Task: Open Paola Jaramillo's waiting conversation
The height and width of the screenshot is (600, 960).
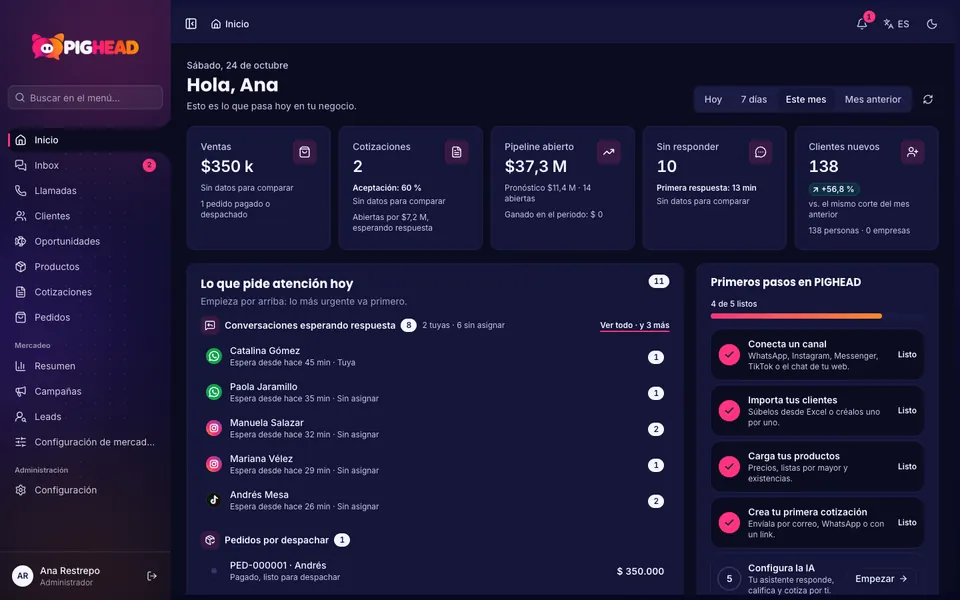Action: tap(435, 392)
